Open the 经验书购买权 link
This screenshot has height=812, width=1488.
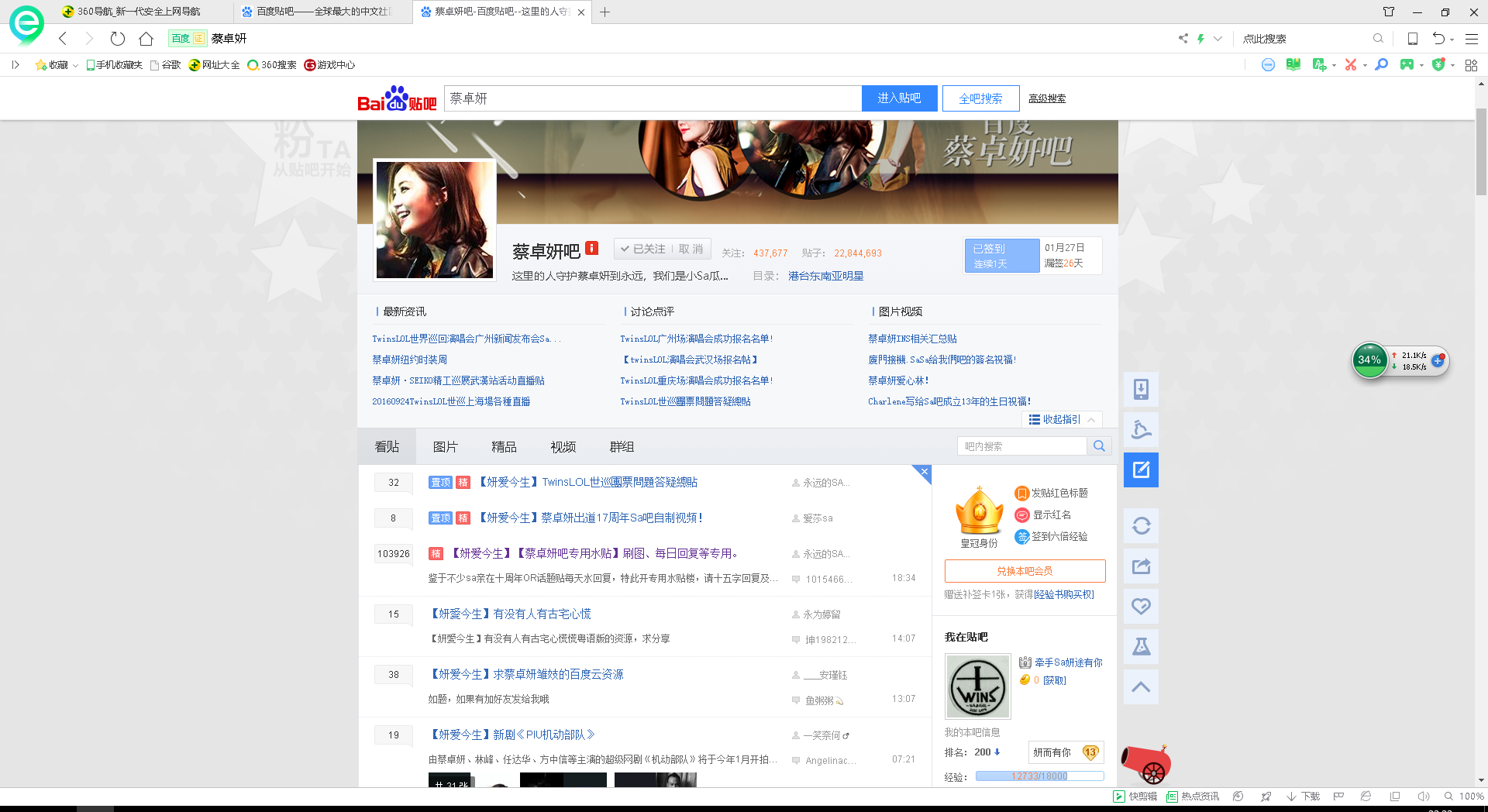(1064, 594)
